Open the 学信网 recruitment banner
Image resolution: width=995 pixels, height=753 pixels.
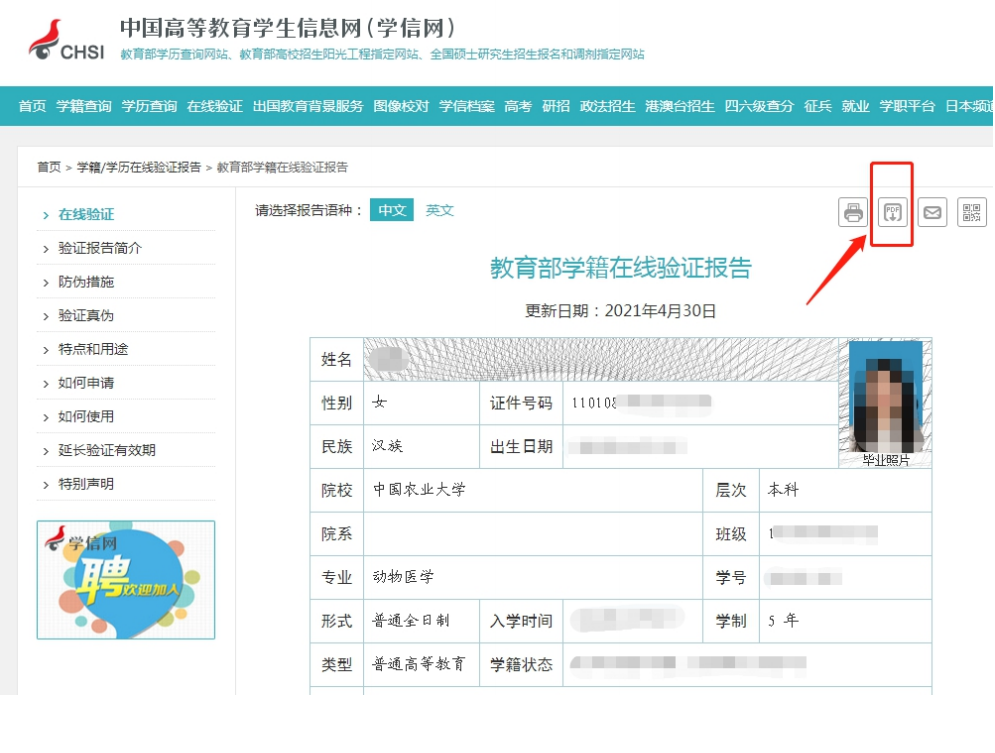pyautogui.click(x=126, y=580)
